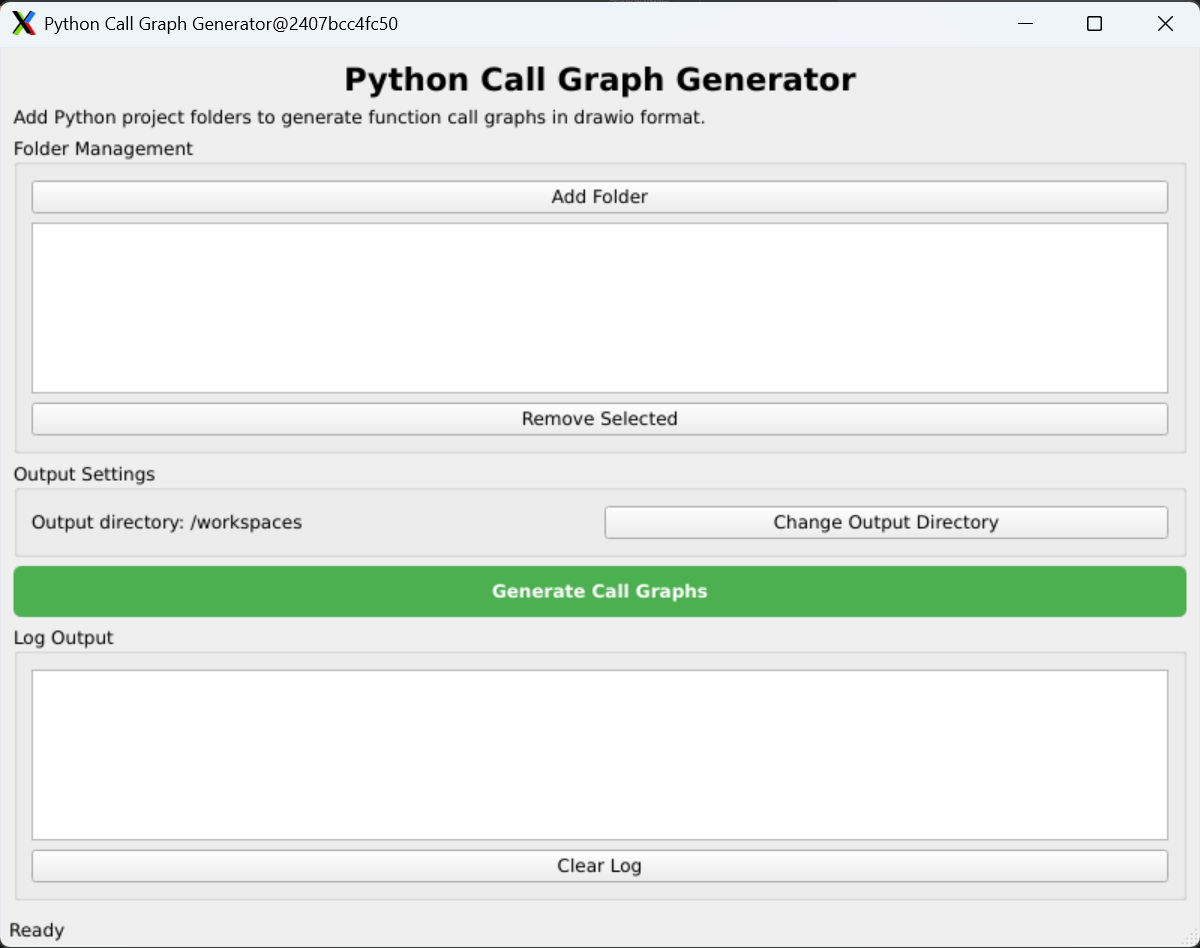Click the Ready status bar message

tap(37, 930)
